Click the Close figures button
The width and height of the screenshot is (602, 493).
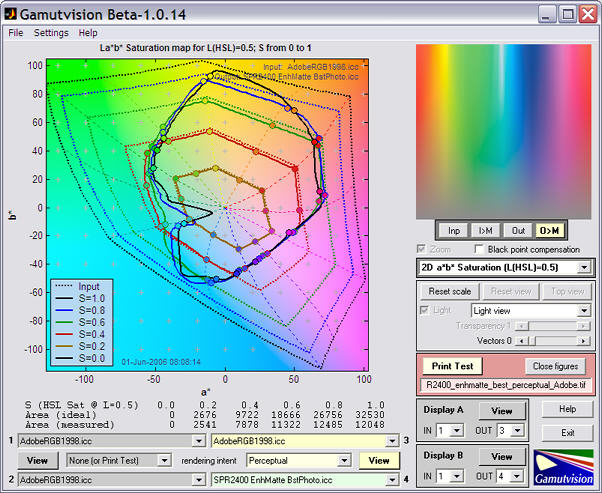click(x=555, y=366)
